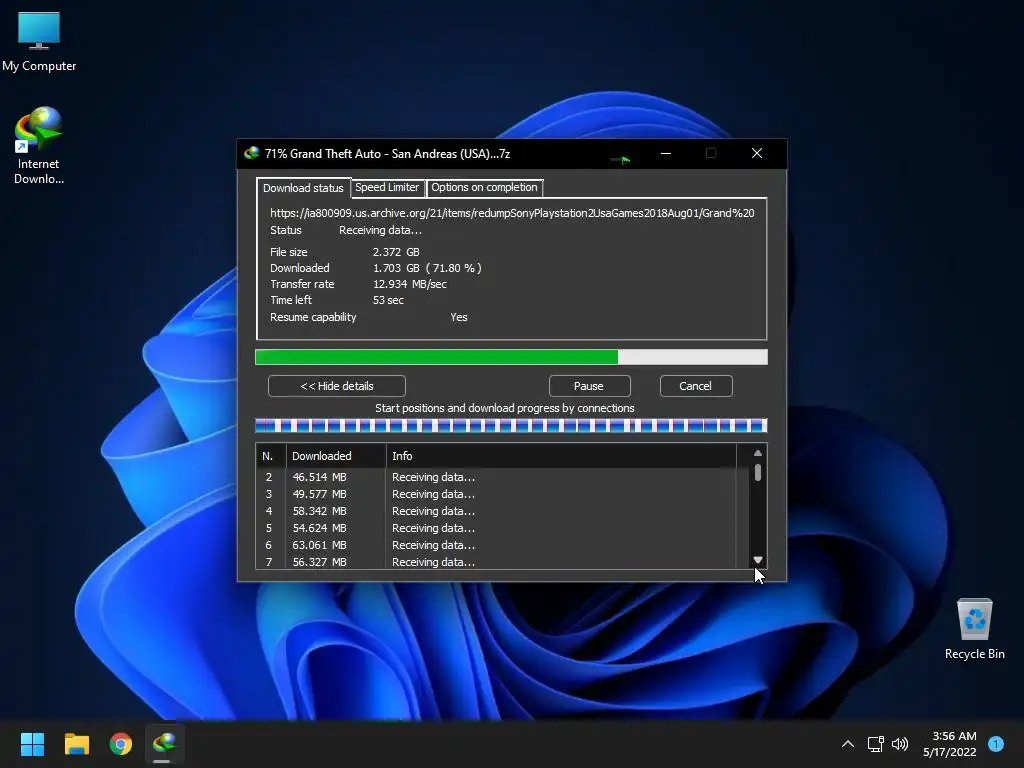Click the N. column header
The height and width of the screenshot is (768, 1024).
(271, 456)
